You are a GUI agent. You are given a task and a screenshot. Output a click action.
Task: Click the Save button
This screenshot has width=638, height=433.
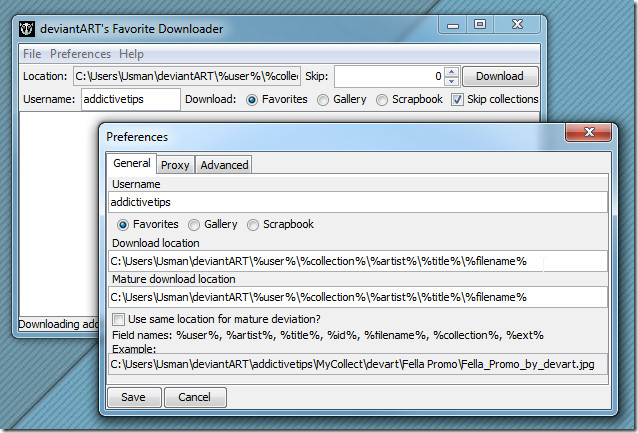tap(134, 397)
